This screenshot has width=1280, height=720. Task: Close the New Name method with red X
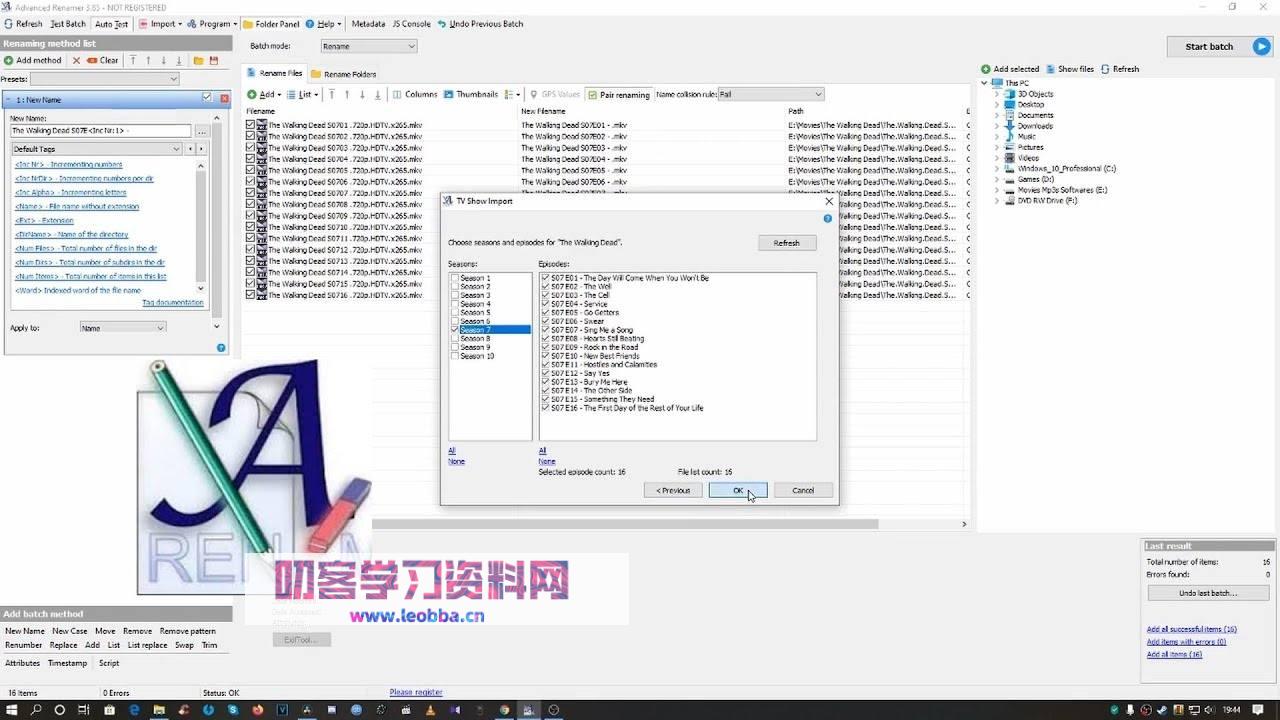click(x=224, y=98)
